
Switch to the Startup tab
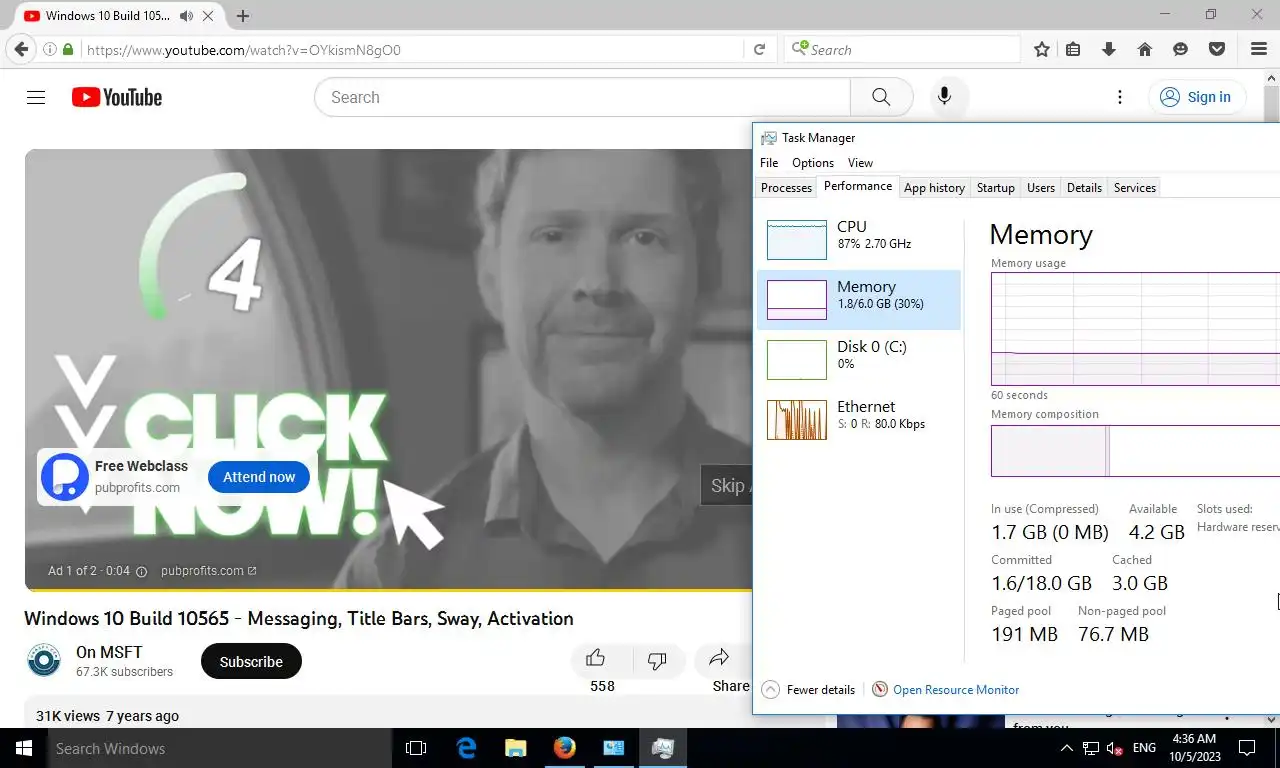(996, 188)
